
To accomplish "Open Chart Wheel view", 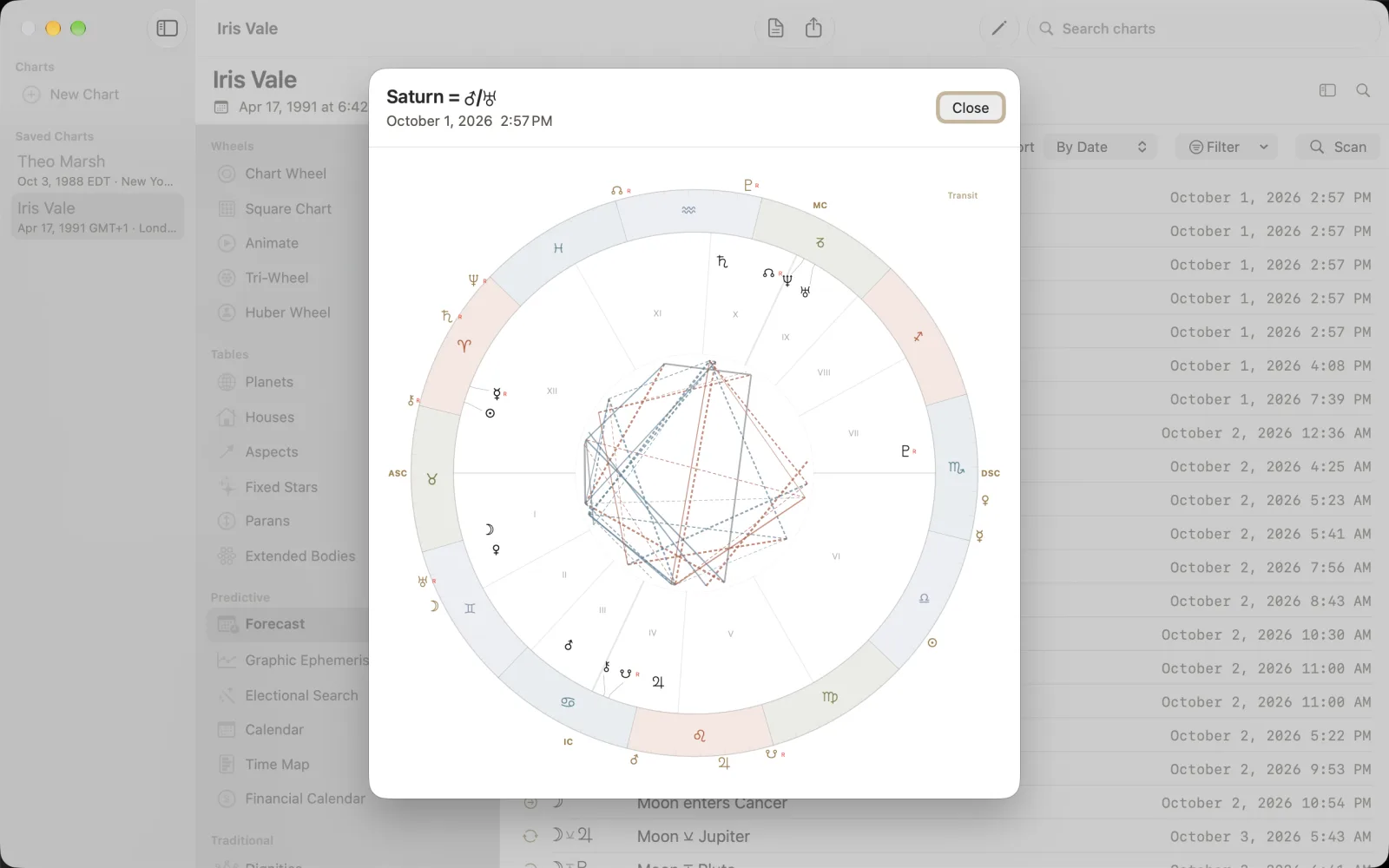I will click(x=285, y=174).
